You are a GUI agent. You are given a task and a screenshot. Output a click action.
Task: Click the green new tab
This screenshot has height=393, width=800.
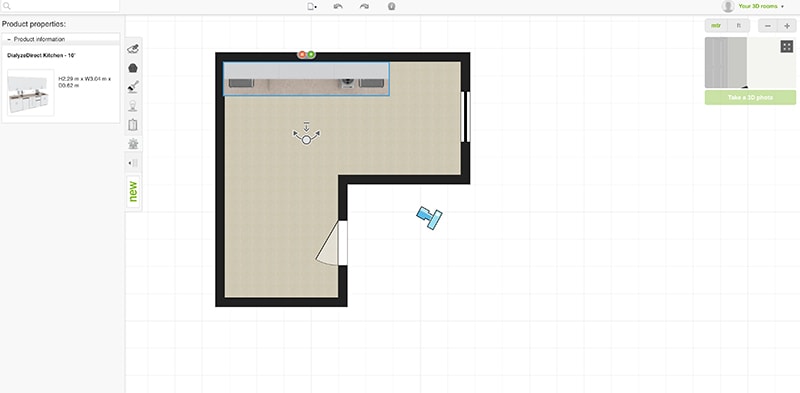[x=133, y=192]
